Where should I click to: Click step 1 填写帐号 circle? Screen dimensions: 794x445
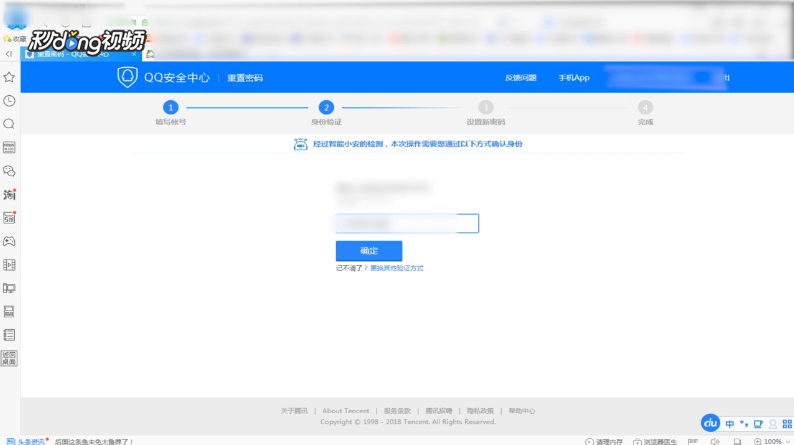(x=171, y=107)
